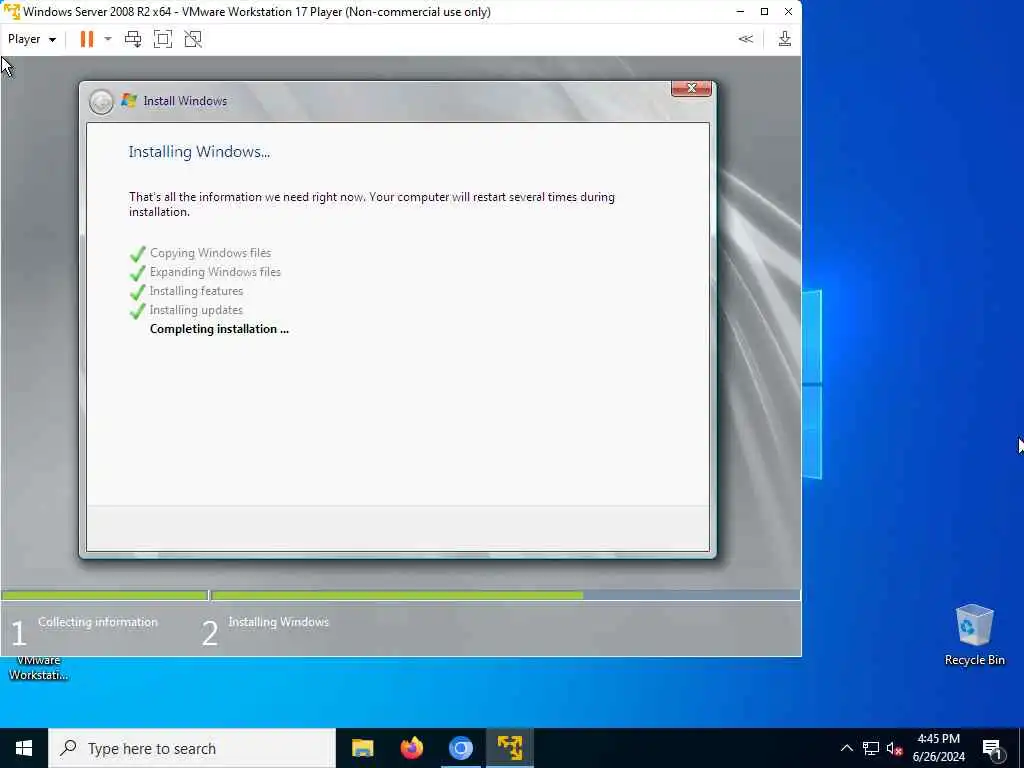The image size is (1024, 768).
Task: Select the 'Copying Windows files' step
Action: pos(210,253)
